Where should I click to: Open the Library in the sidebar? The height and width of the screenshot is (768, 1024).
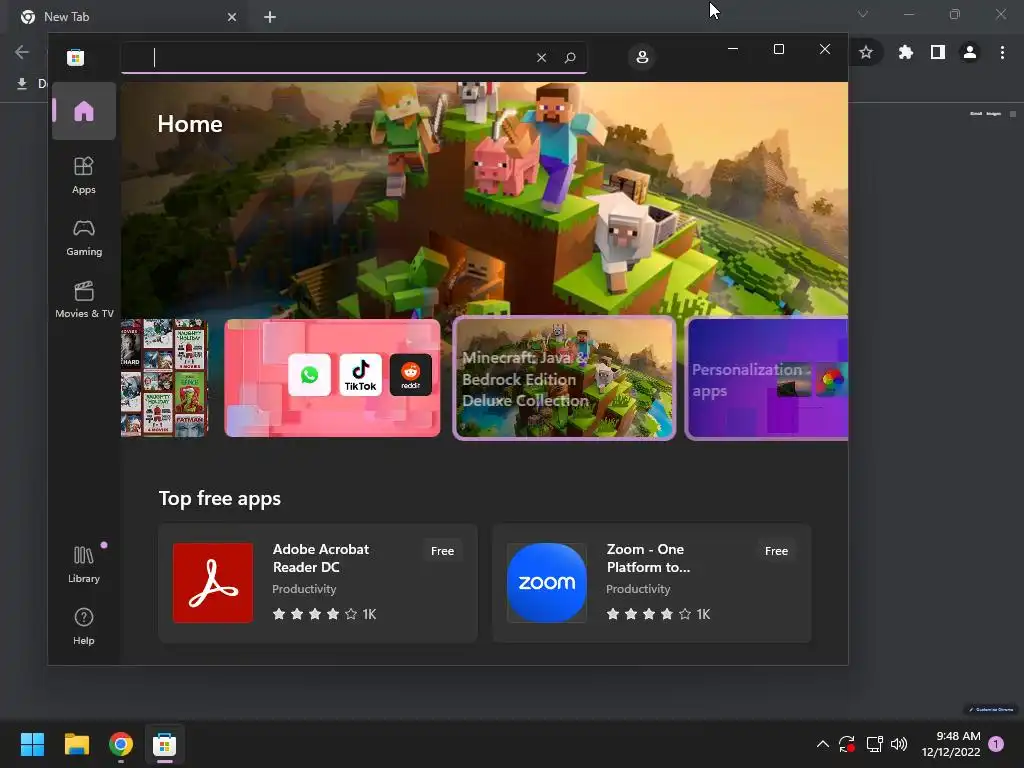click(x=84, y=564)
